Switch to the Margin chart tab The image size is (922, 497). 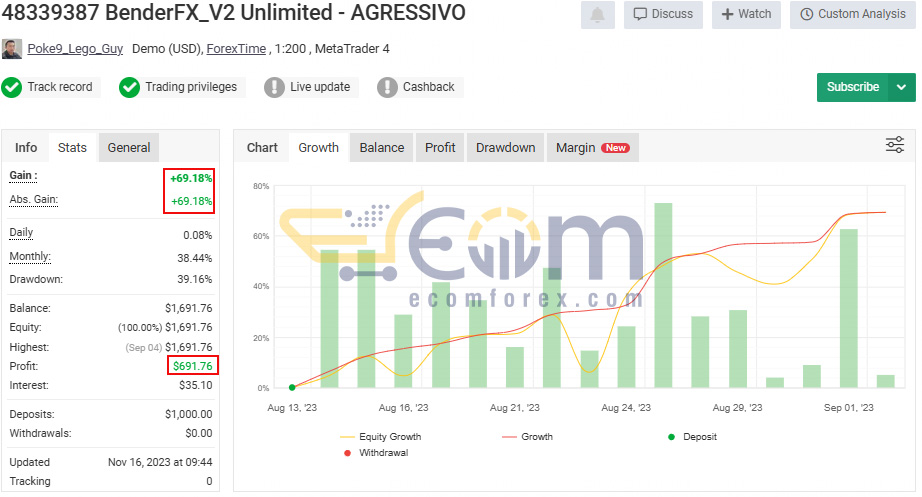pyautogui.click(x=593, y=148)
